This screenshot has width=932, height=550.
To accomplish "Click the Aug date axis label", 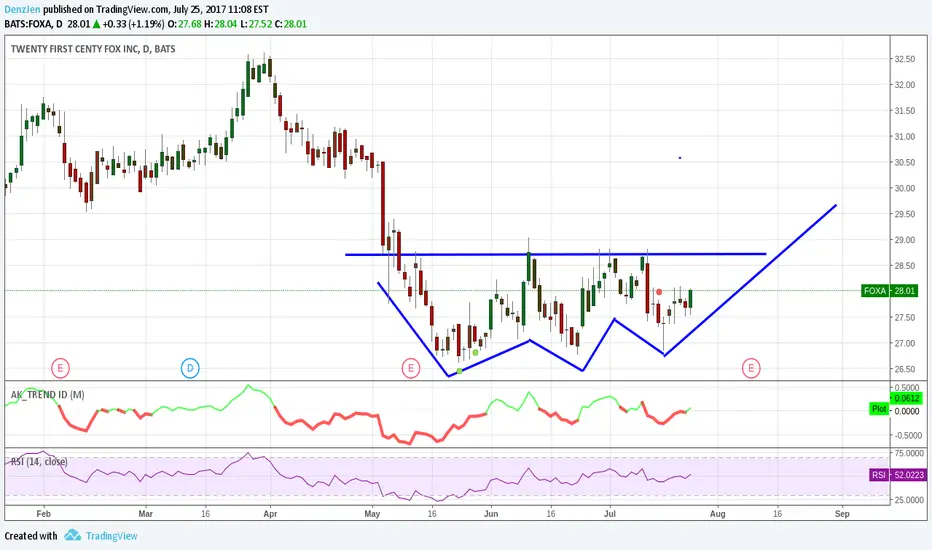I will pos(717,514).
